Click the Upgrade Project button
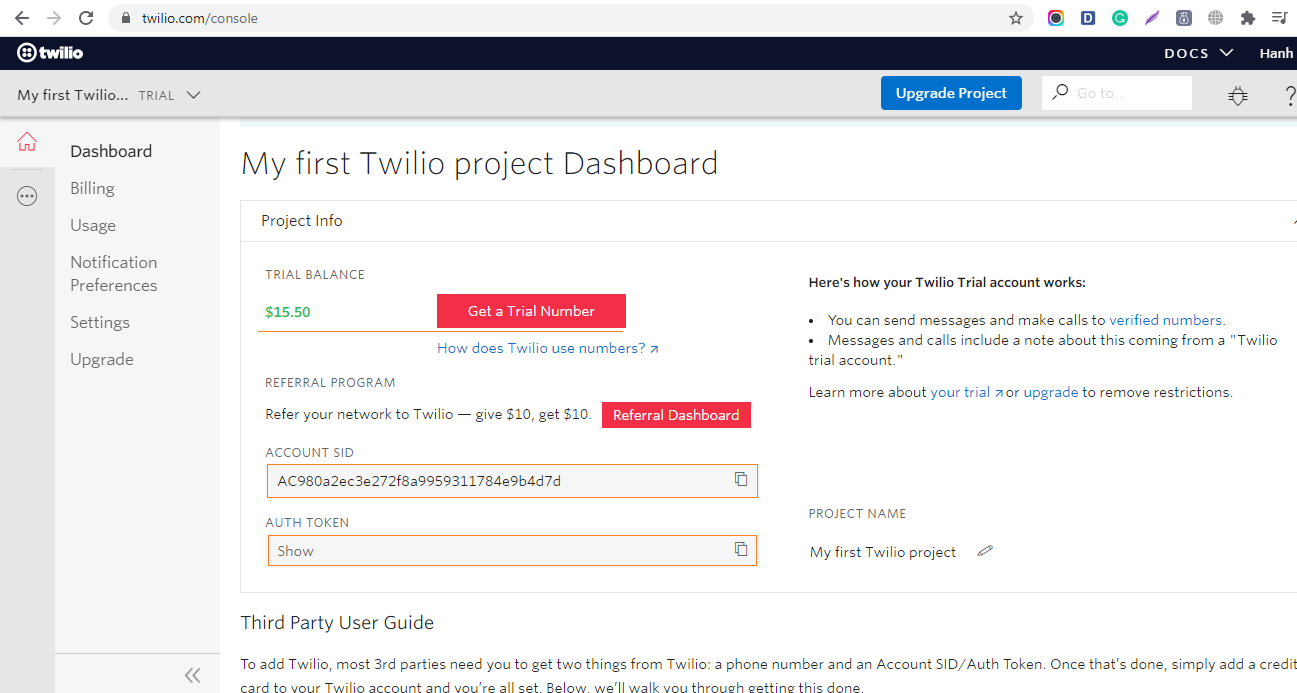This screenshot has height=693, width=1297. pyautogui.click(x=951, y=93)
